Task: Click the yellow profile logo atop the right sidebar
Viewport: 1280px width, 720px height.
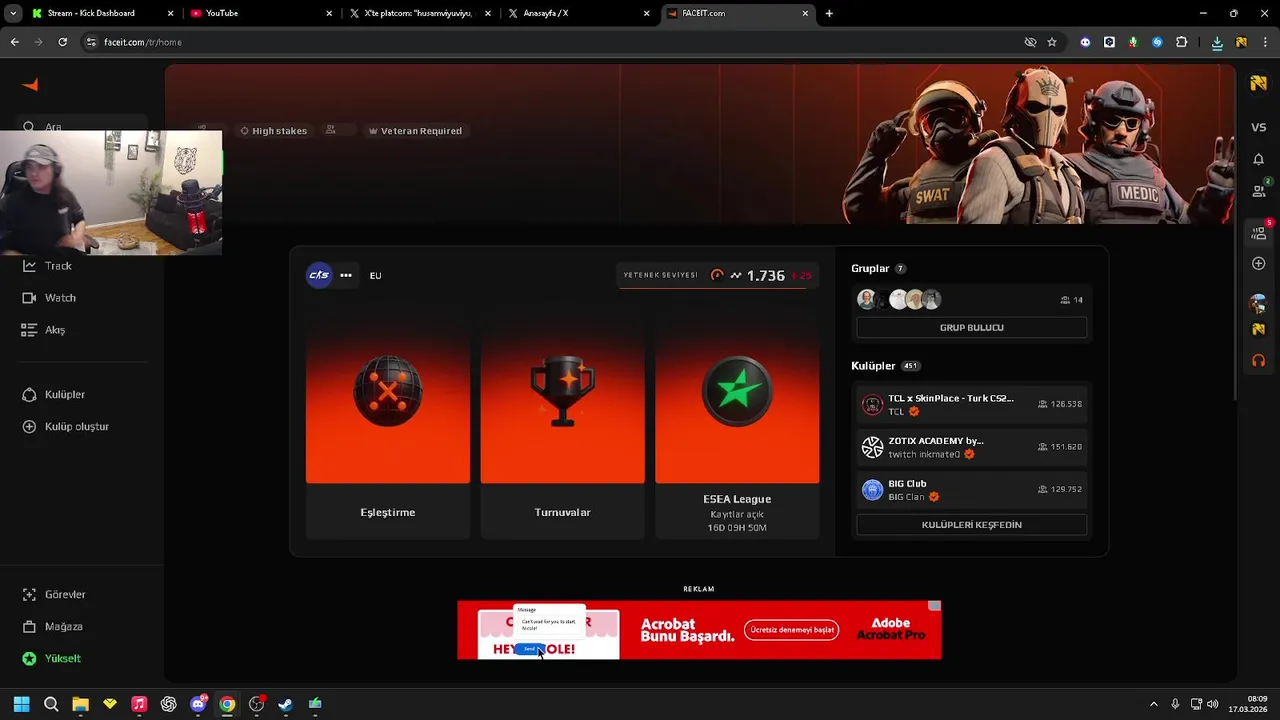Action: point(1259,84)
